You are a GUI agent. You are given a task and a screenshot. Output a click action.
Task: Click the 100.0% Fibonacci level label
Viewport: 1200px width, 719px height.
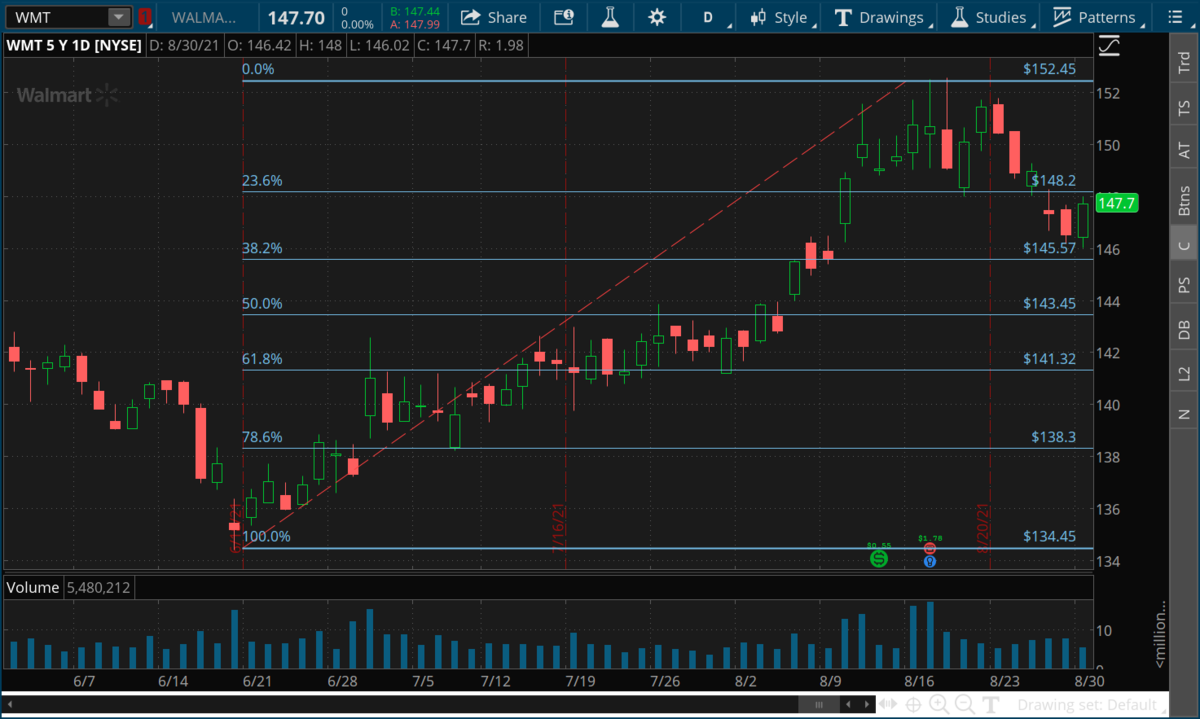(267, 536)
